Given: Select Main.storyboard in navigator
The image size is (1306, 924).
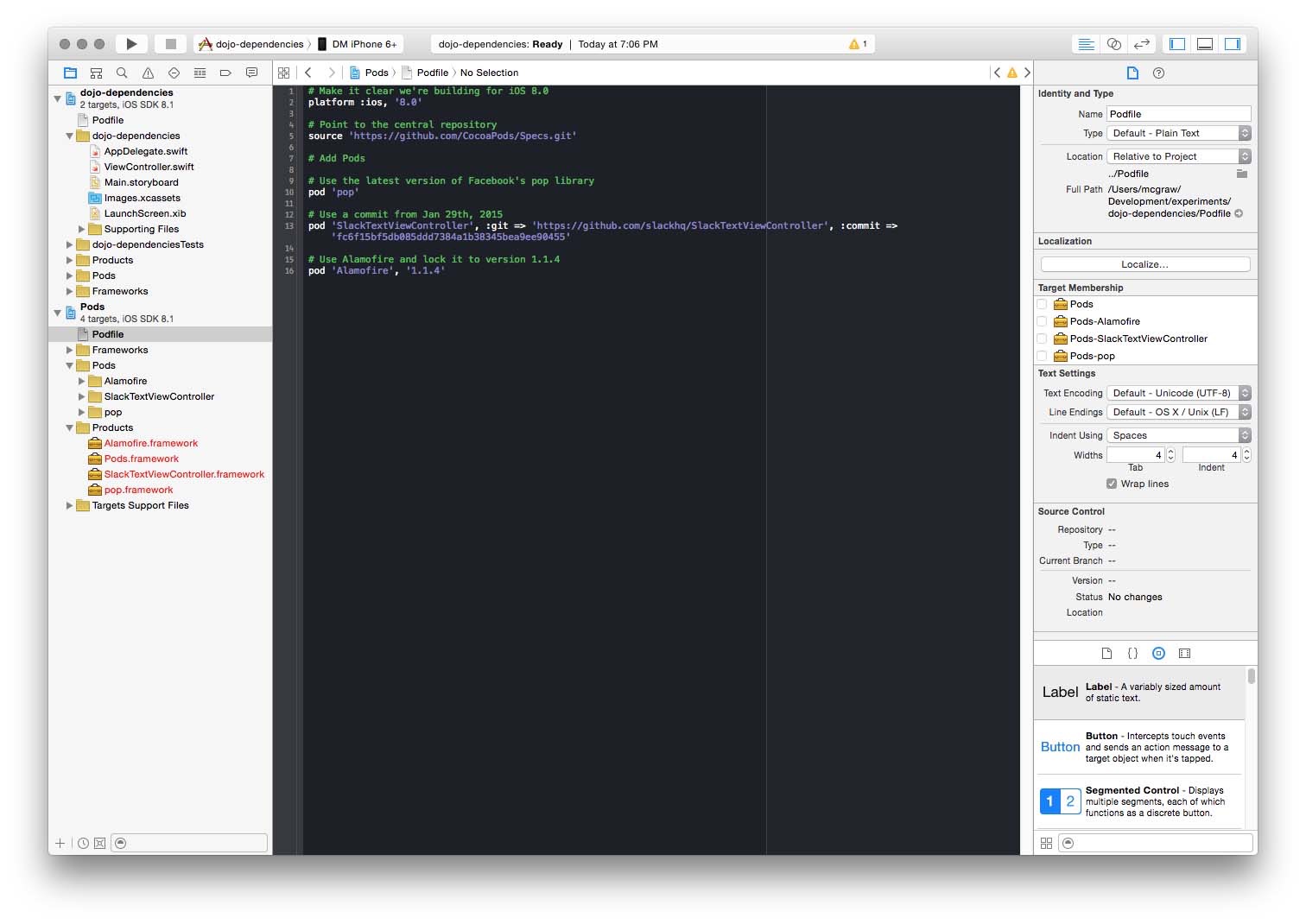Looking at the screenshot, I should [141, 182].
